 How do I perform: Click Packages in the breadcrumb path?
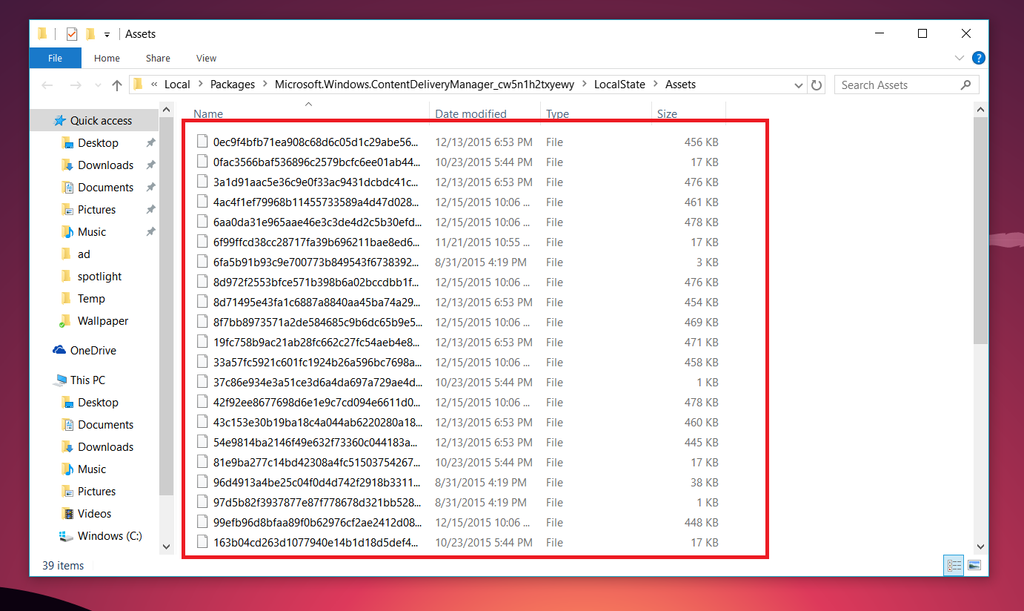coord(233,84)
